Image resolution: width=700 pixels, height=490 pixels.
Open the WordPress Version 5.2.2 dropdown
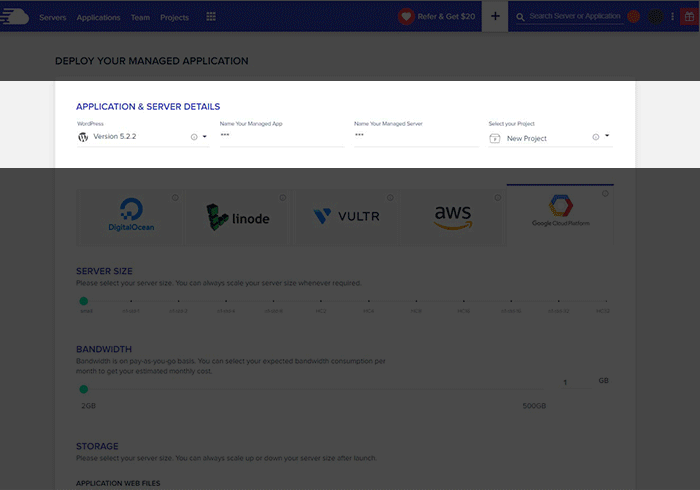[143, 137]
